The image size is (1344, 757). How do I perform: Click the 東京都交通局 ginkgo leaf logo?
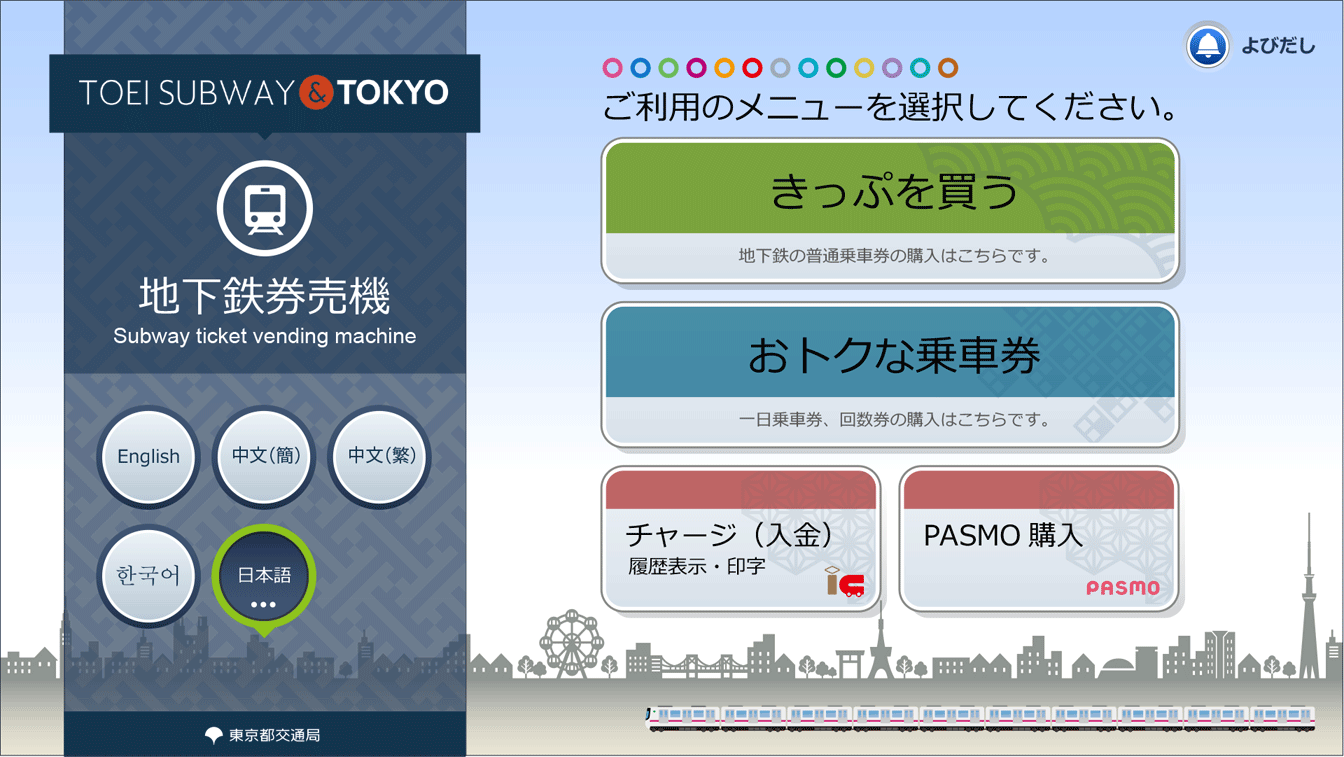click(x=214, y=735)
